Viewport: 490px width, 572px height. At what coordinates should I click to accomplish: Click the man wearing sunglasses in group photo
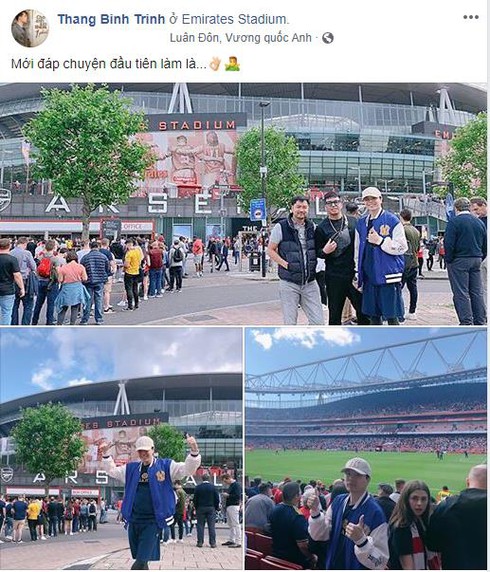click(x=338, y=257)
